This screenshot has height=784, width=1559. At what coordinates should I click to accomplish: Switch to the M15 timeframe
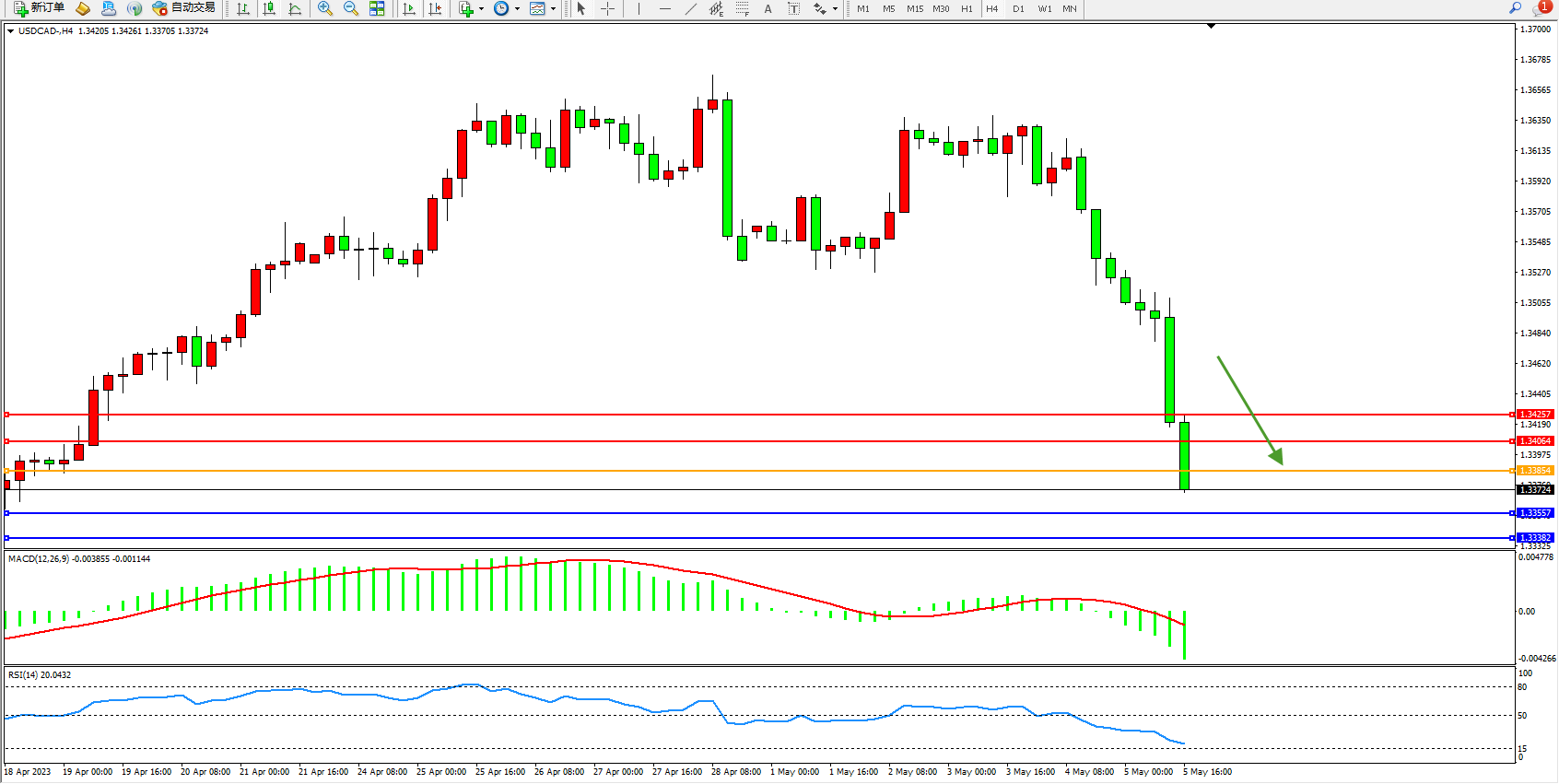914,8
